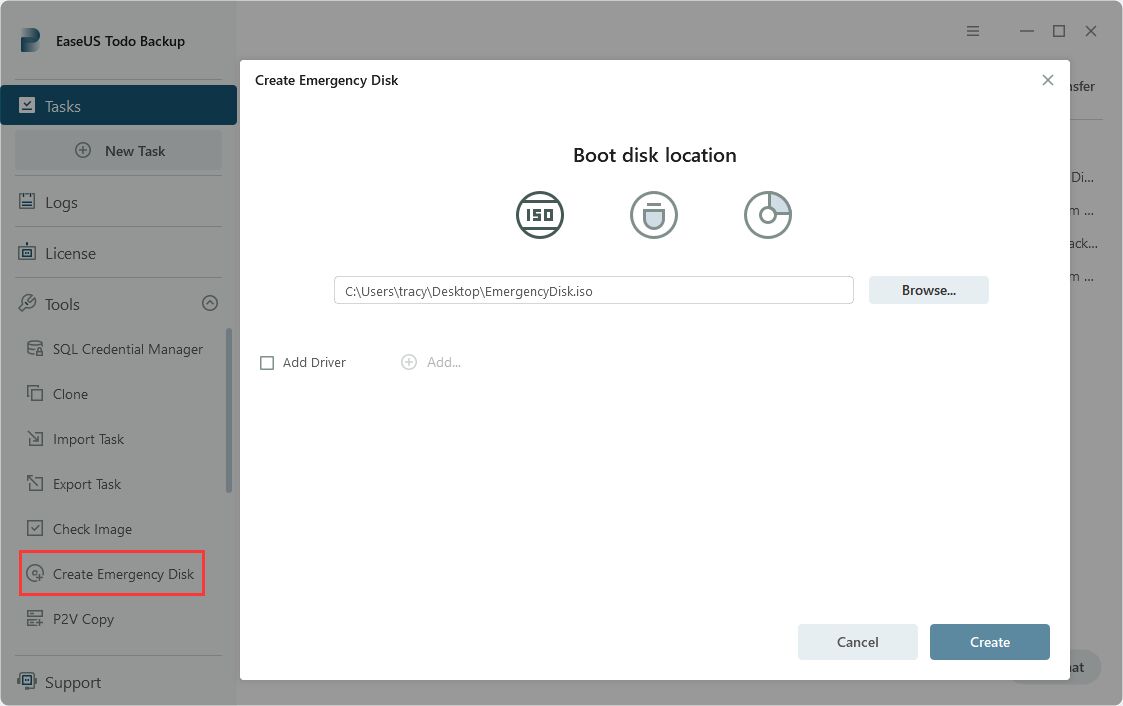Screen dimensions: 1123x706
Task: Open the hamburger menu in title bar
Action: pos(973,31)
